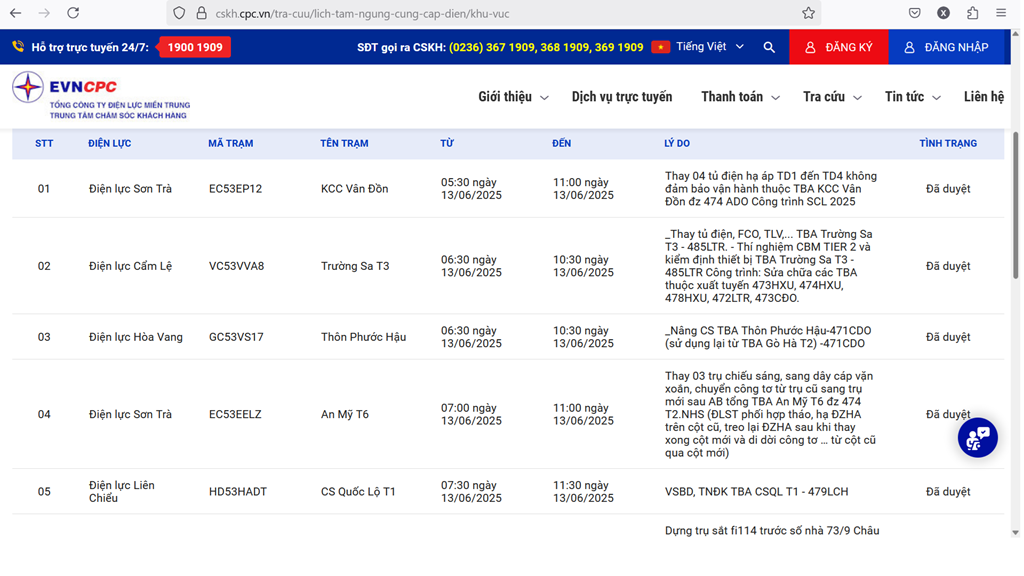Click scrollbar down arrow

pyautogui.click(x=1016, y=532)
